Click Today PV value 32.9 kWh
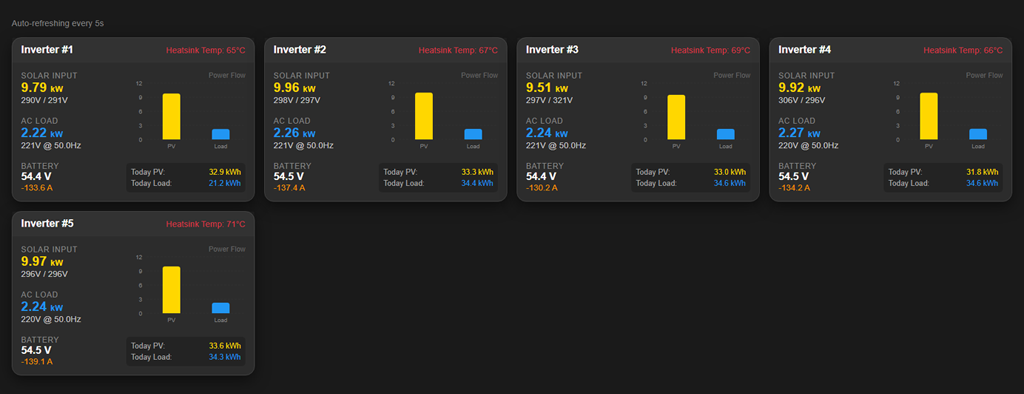Screen dimensions: 1024x394 225,172
